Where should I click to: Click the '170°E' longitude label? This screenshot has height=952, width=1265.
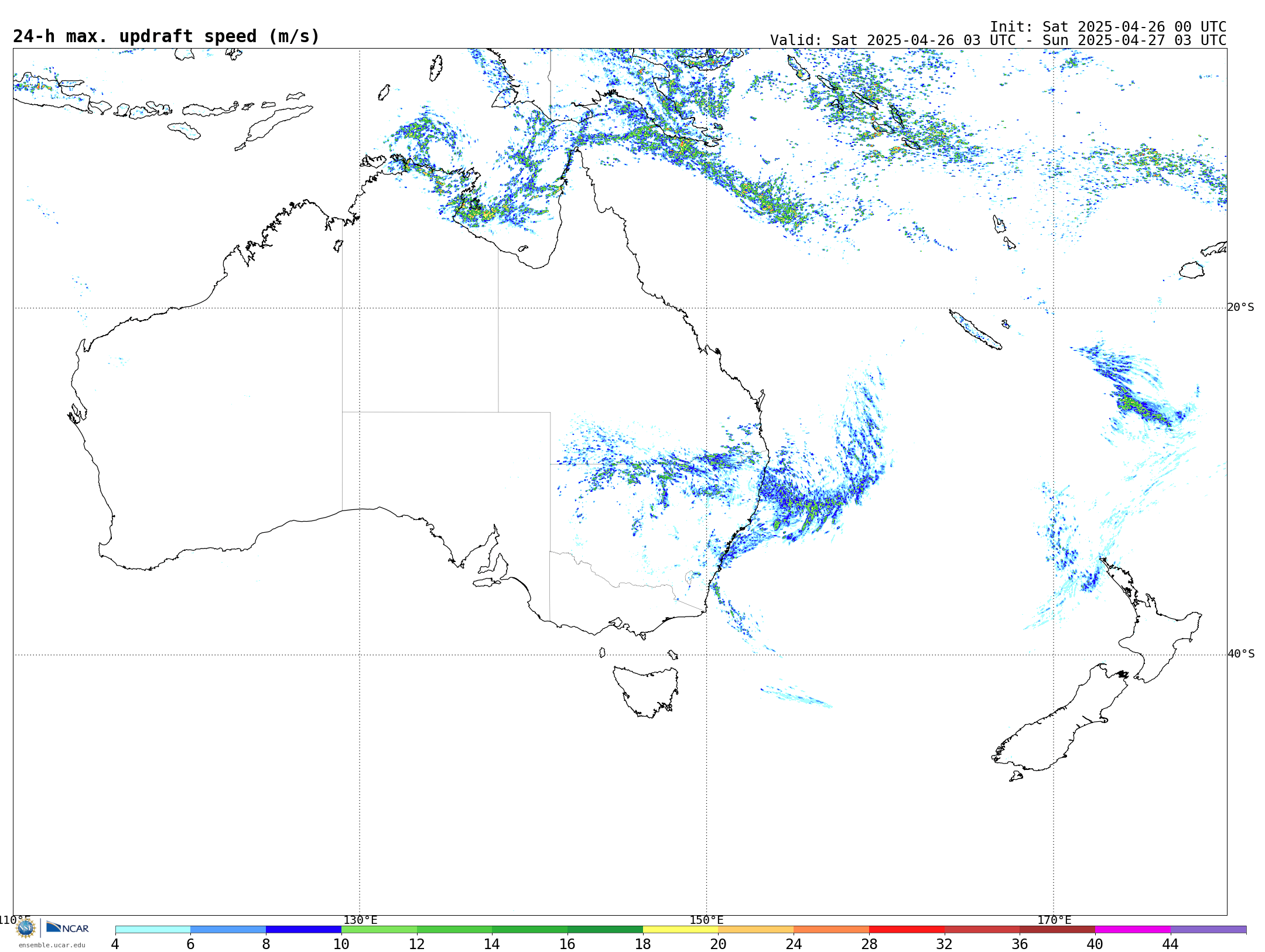(1054, 920)
